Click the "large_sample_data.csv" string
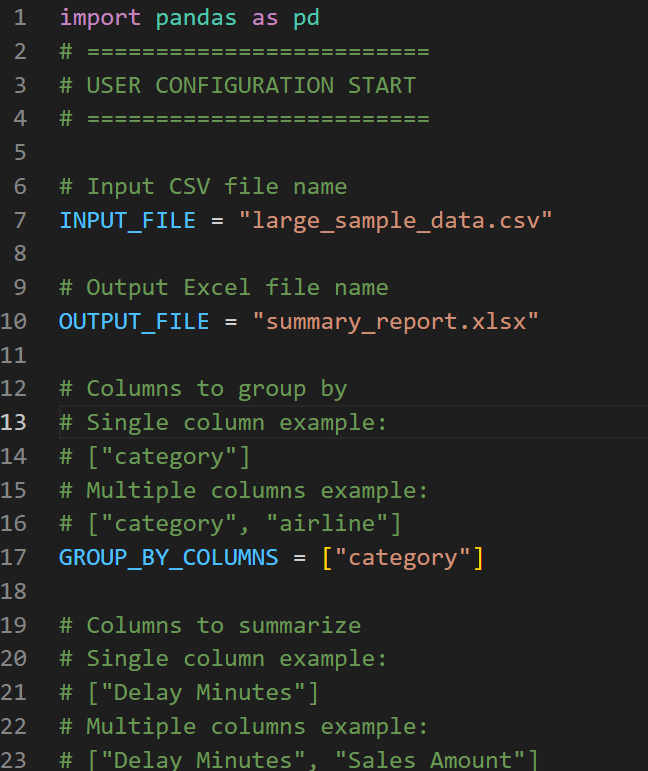648x771 pixels. (x=395, y=220)
